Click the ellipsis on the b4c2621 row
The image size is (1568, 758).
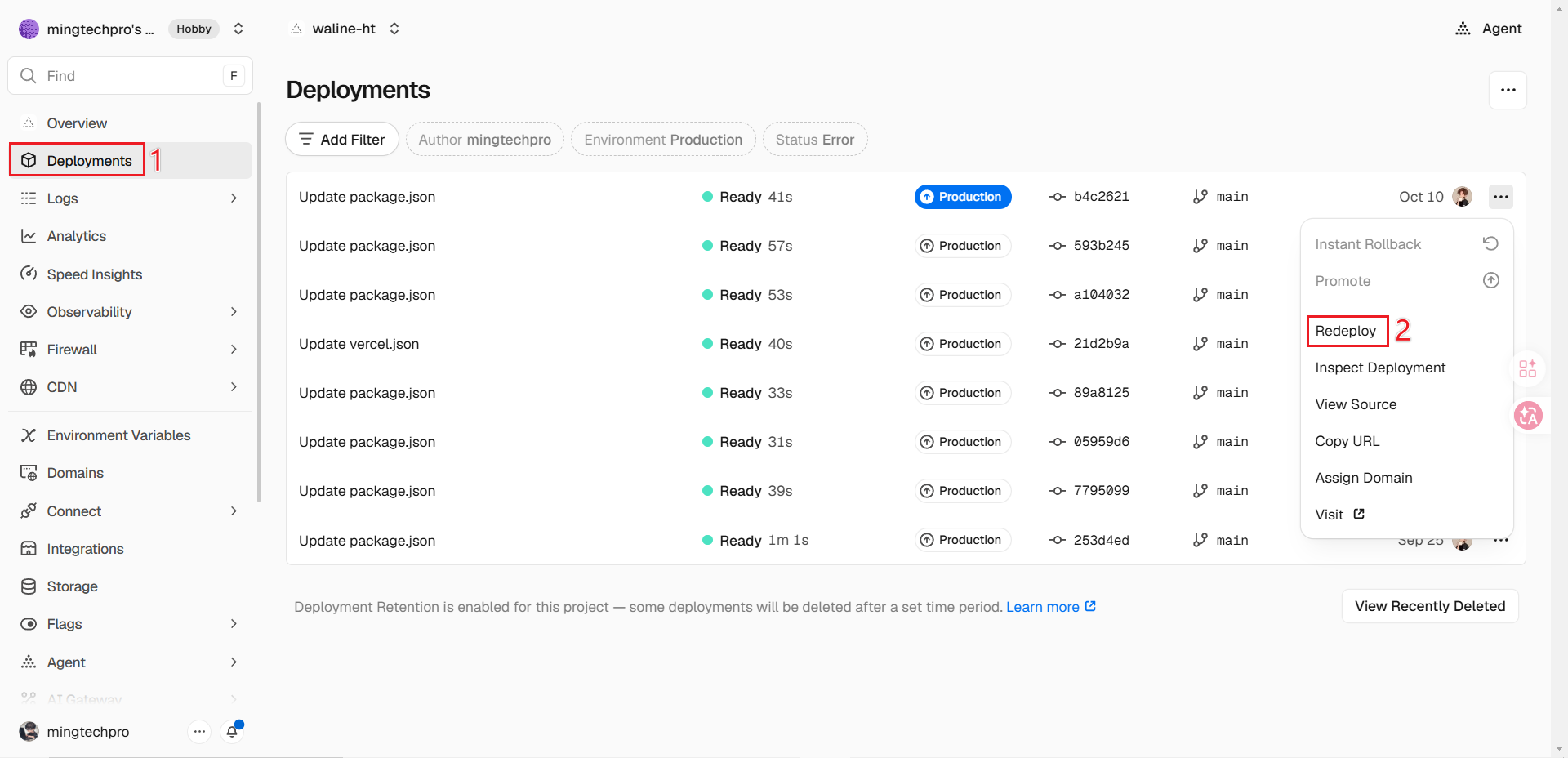pyautogui.click(x=1500, y=197)
